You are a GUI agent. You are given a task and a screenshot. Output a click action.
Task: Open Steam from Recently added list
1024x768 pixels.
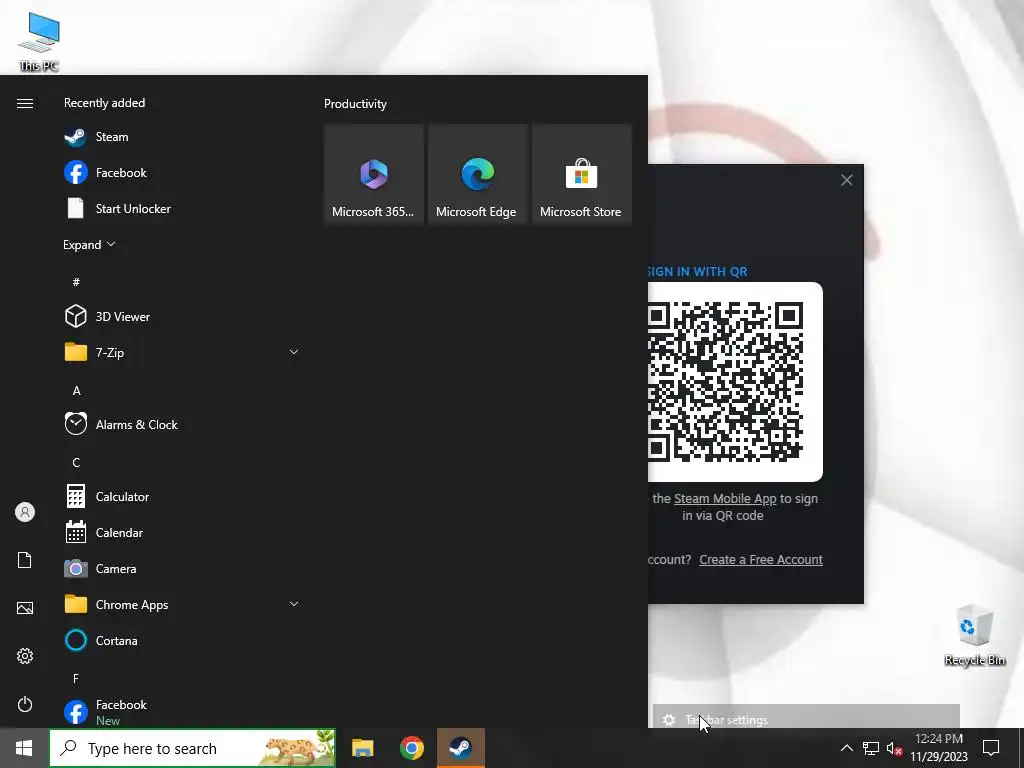[x=182, y=136]
